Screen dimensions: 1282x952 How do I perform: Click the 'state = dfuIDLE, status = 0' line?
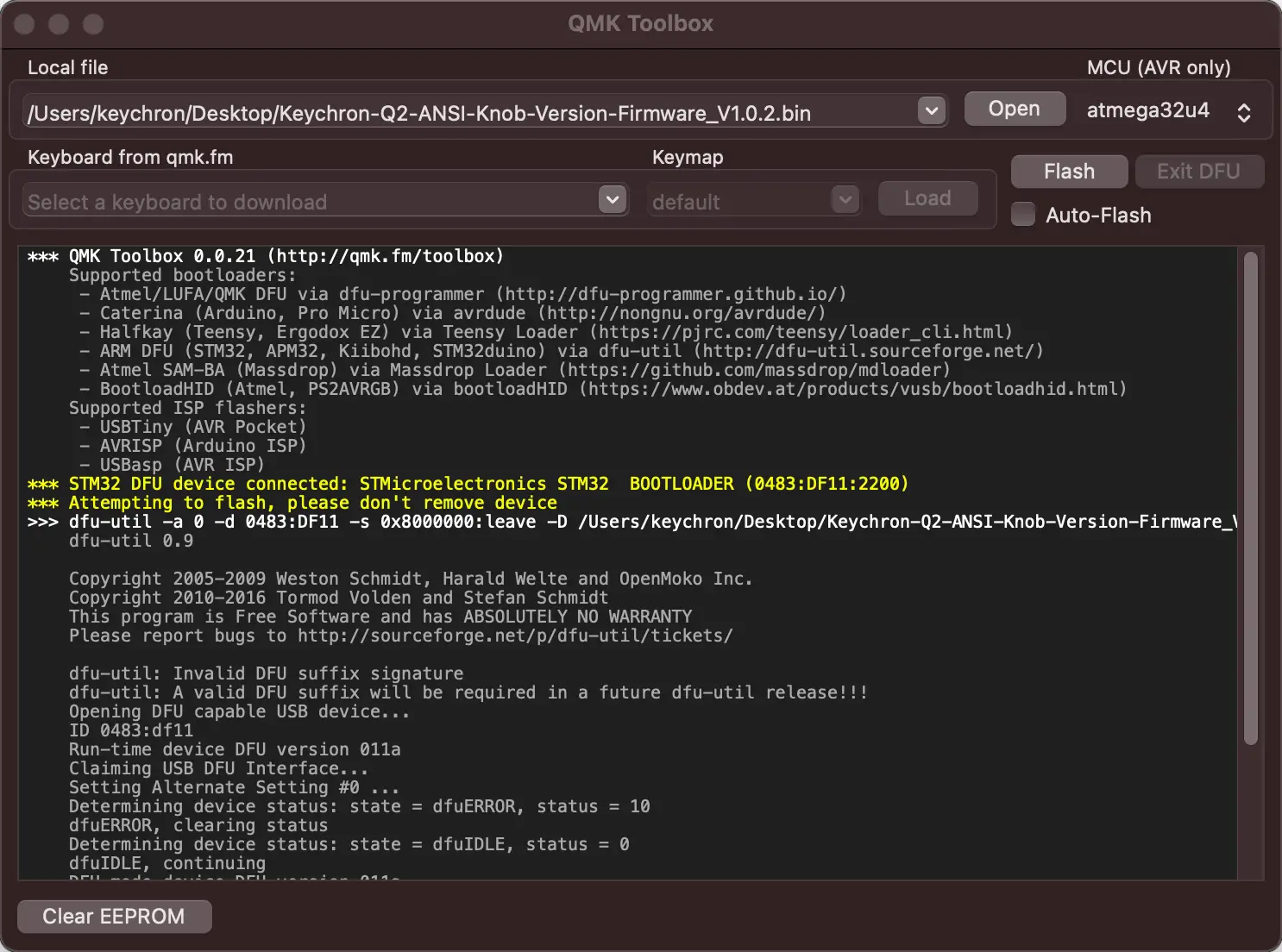coord(349,844)
